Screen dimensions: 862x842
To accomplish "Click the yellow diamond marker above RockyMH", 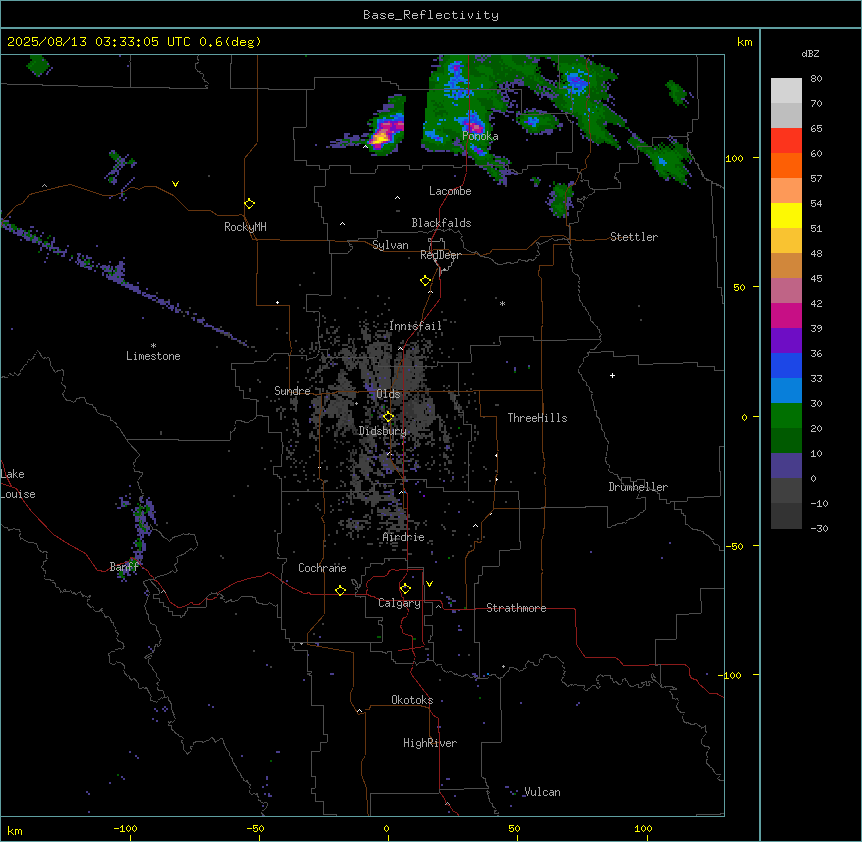I will click(249, 204).
